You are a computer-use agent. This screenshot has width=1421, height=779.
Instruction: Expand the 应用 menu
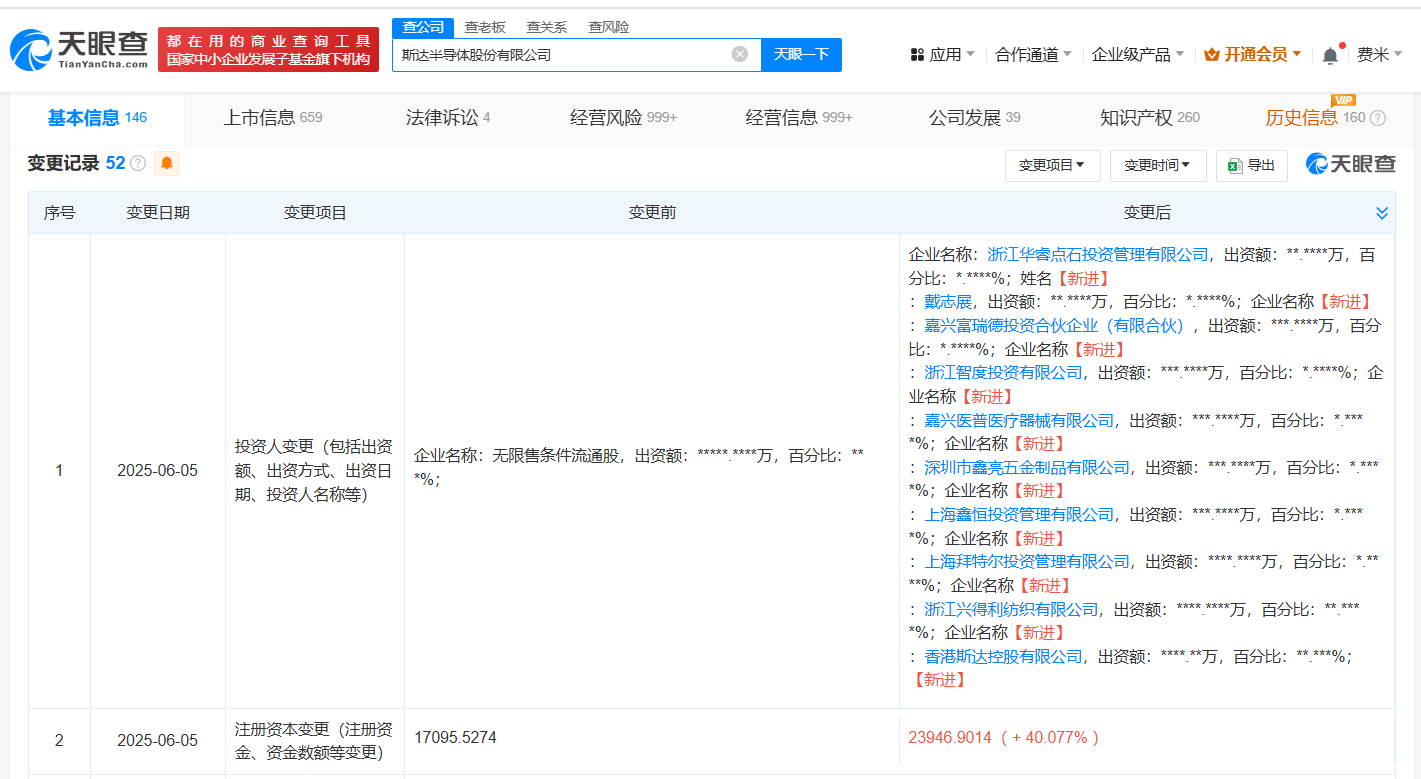tap(942, 55)
